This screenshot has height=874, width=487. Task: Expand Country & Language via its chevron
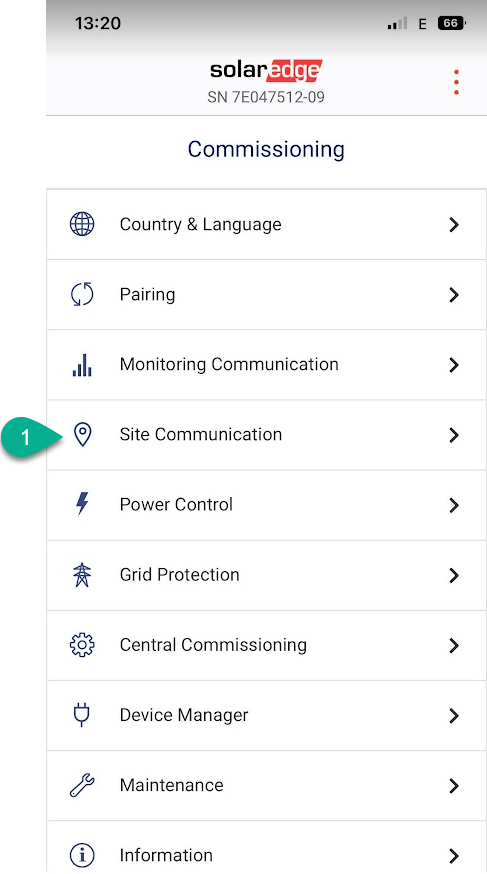(x=454, y=225)
